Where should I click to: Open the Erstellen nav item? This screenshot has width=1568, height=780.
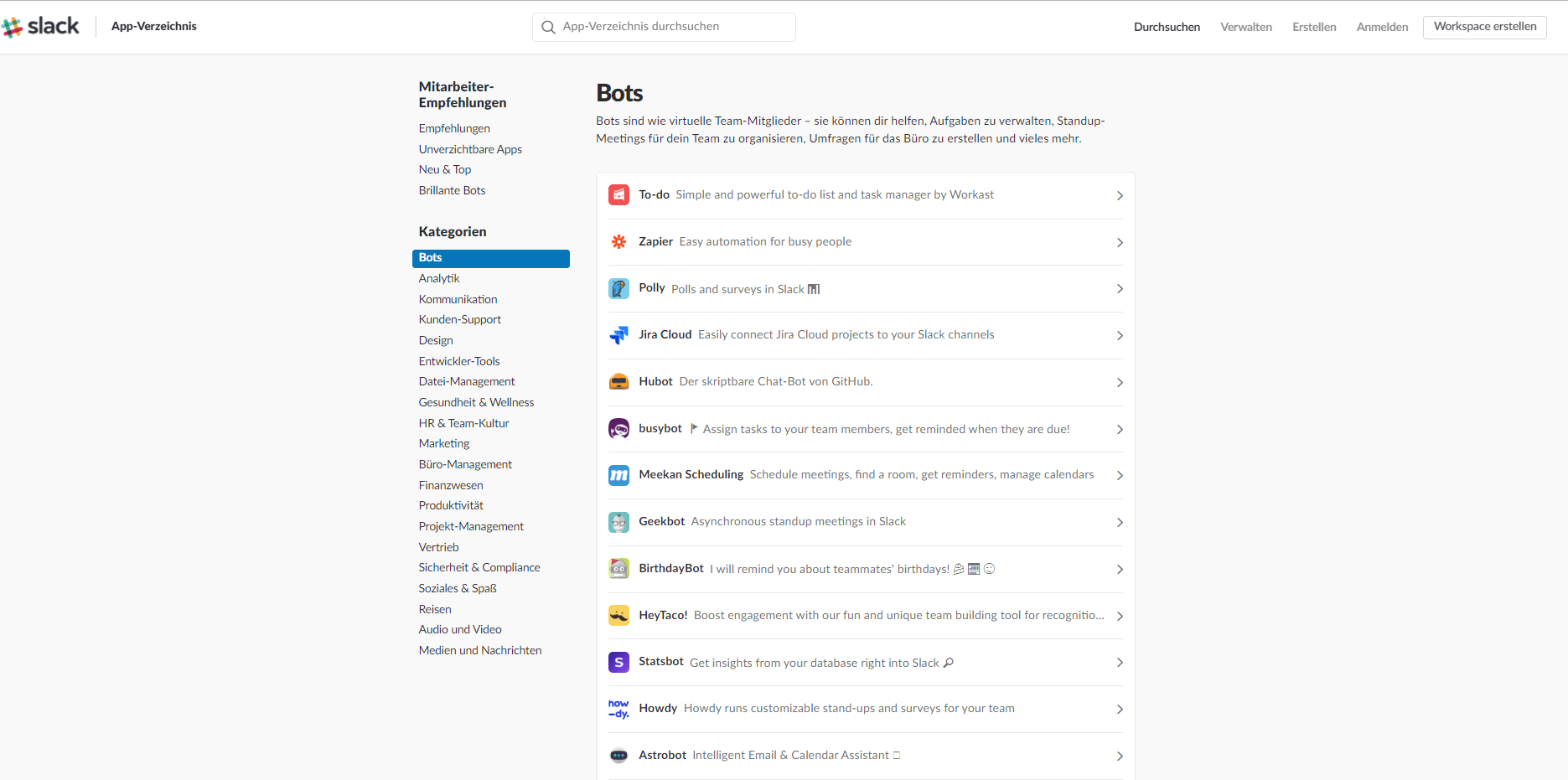[1314, 27]
